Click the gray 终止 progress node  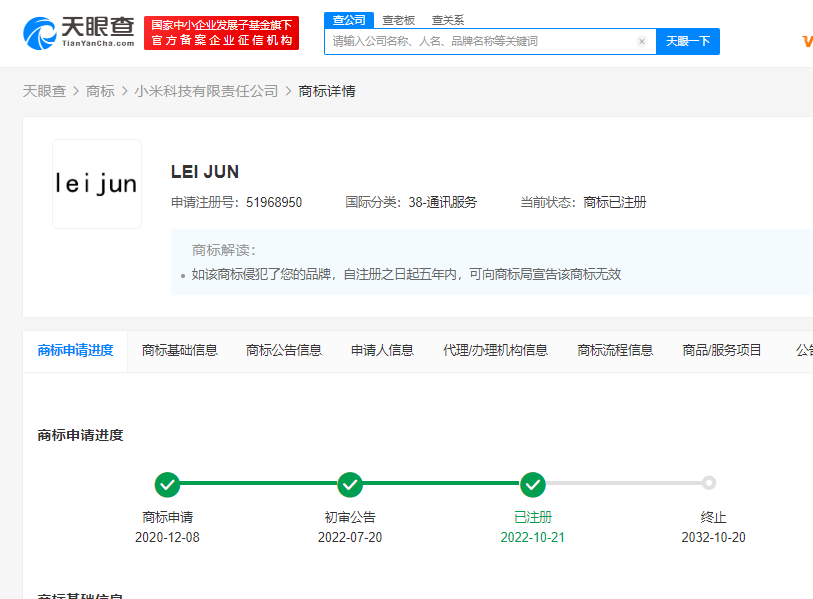[x=709, y=484]
